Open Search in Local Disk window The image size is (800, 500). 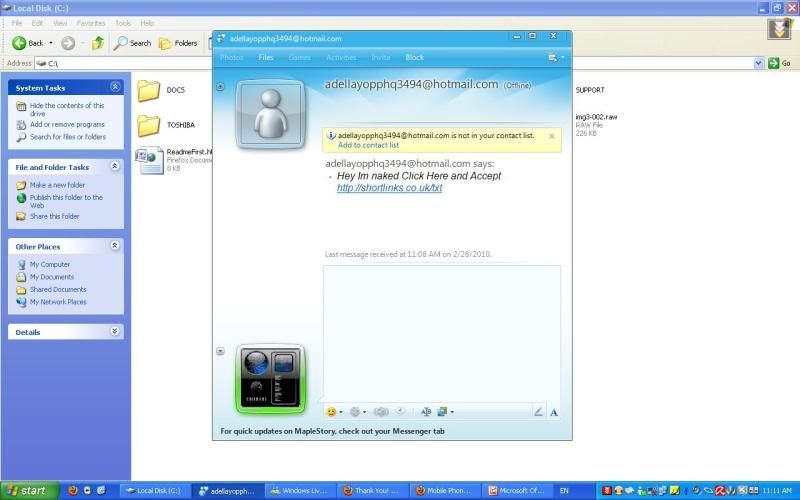(x=133, y=43)
